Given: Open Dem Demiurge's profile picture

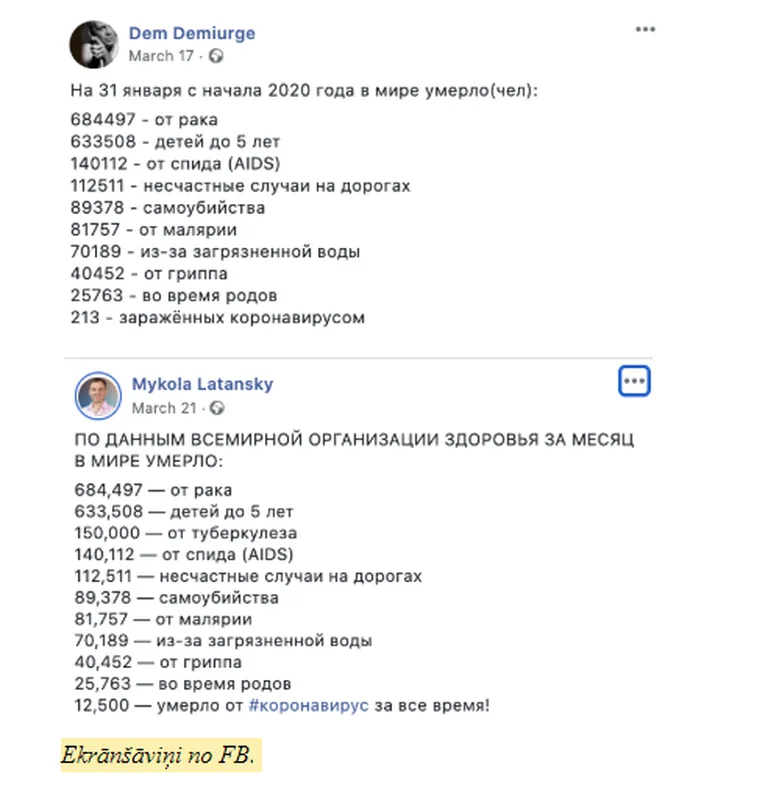Looking at the screenshot, I should coord(94,44).
